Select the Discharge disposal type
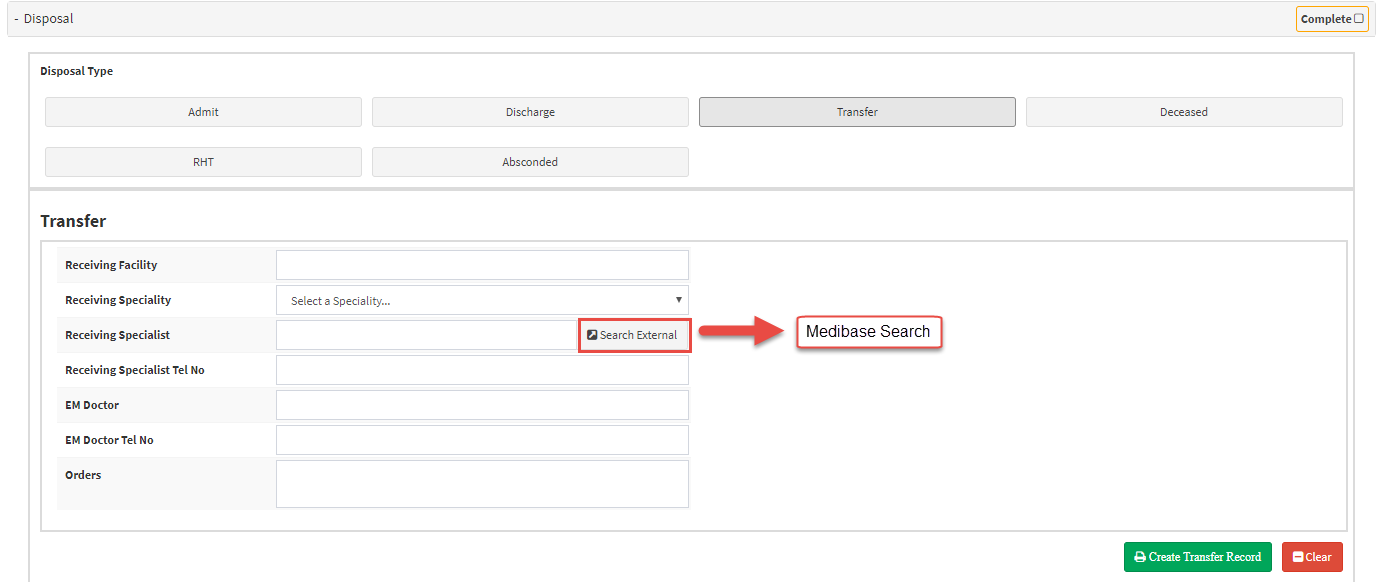The width and height of the screenshot is (1386, 582). [530, 112]
